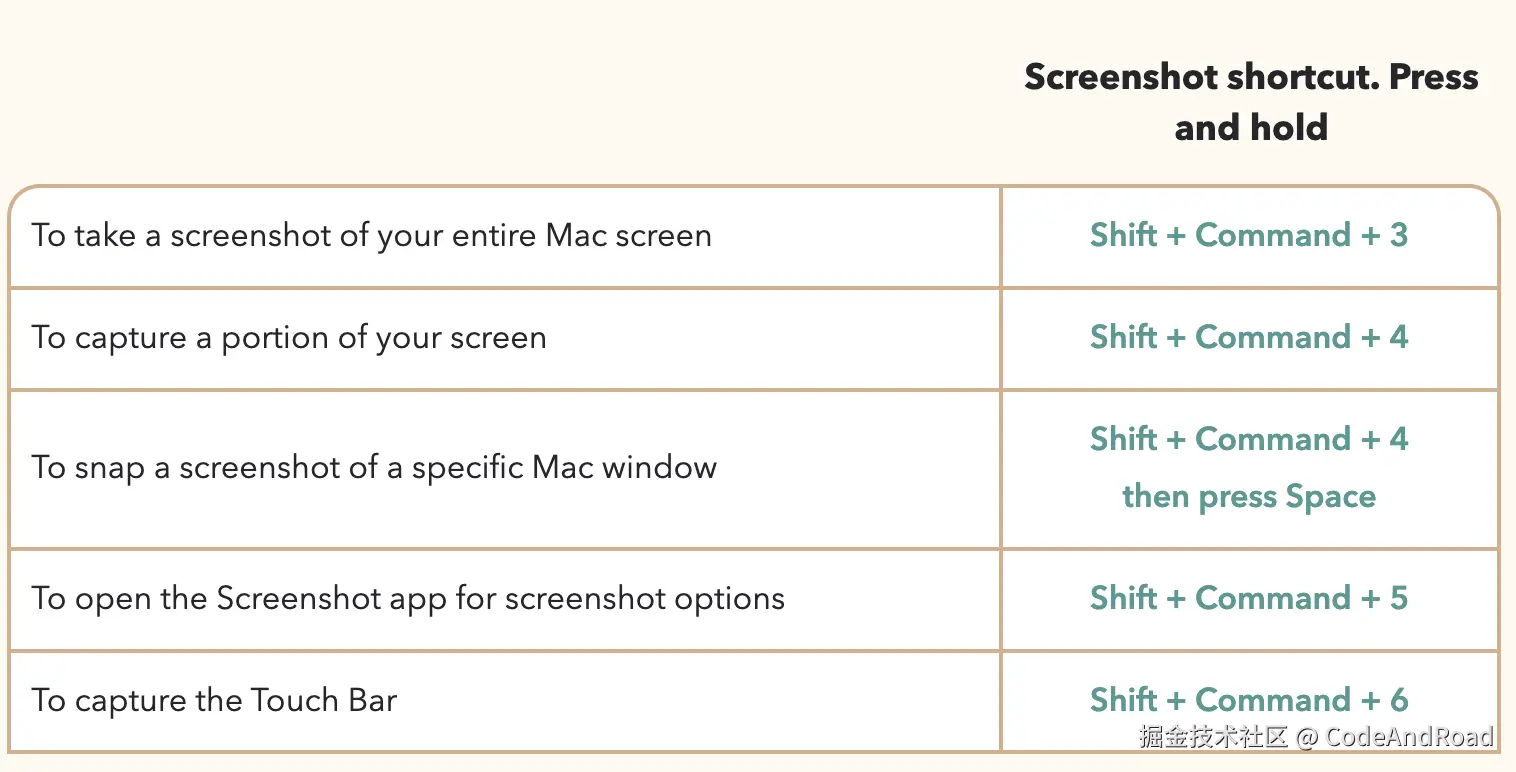Click the '@' symbol in the watermark
The image size is (1516, 772).
pos(1306,738)
